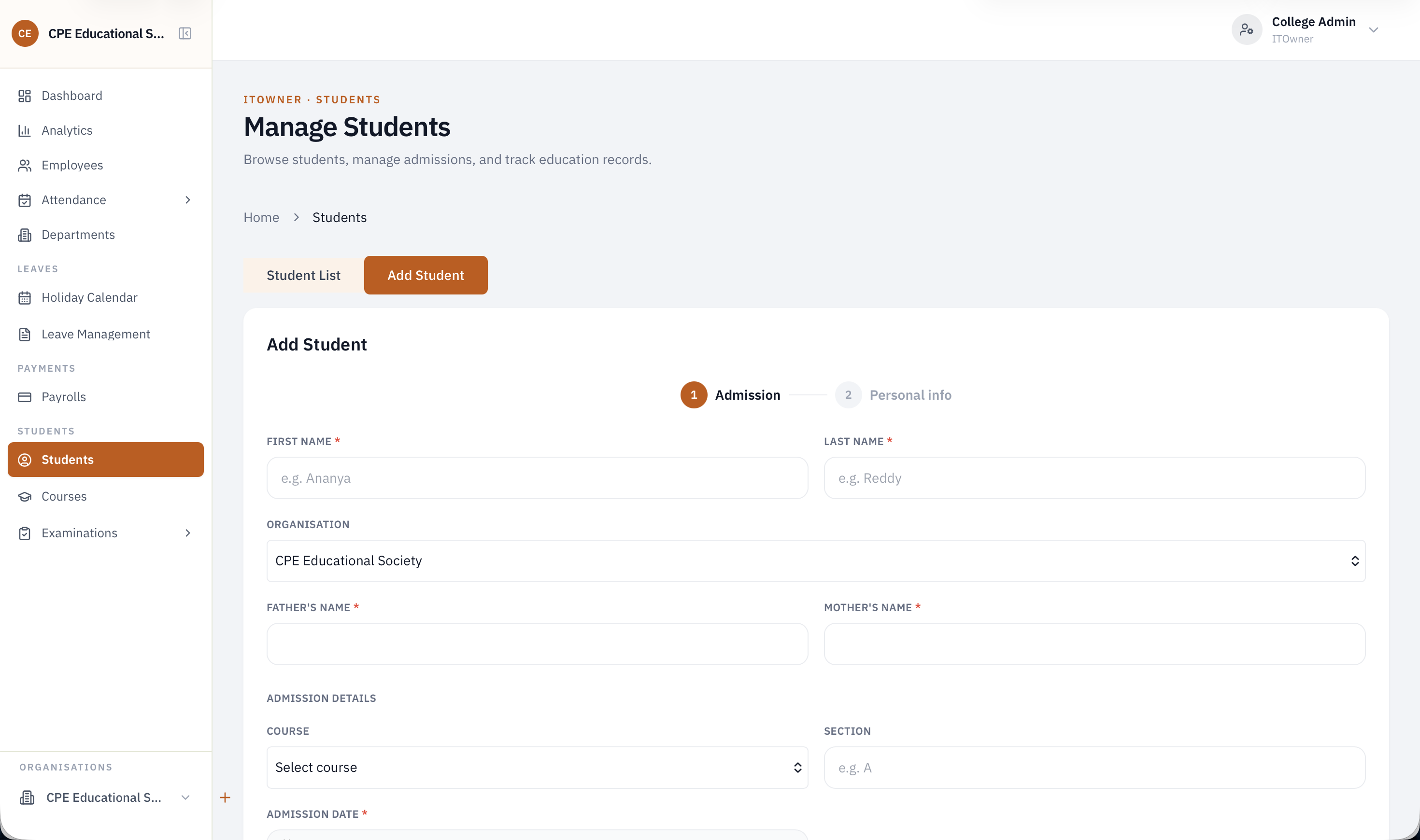Click the Mother's Name input field
The width and height of the screenshot is (1420, 840).
(x=1094, y=644)
